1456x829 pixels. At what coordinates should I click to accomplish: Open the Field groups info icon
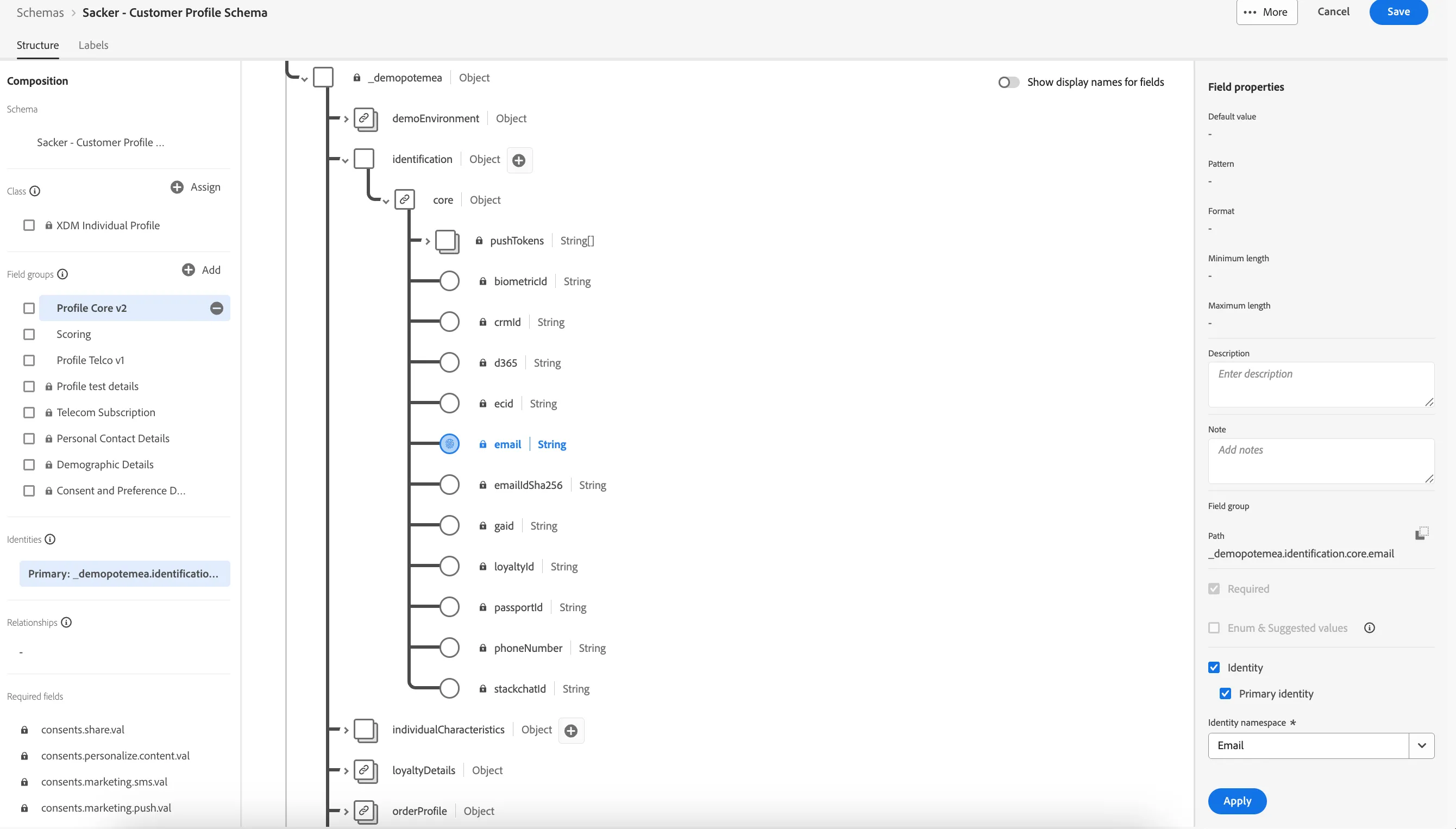[62, 274]
